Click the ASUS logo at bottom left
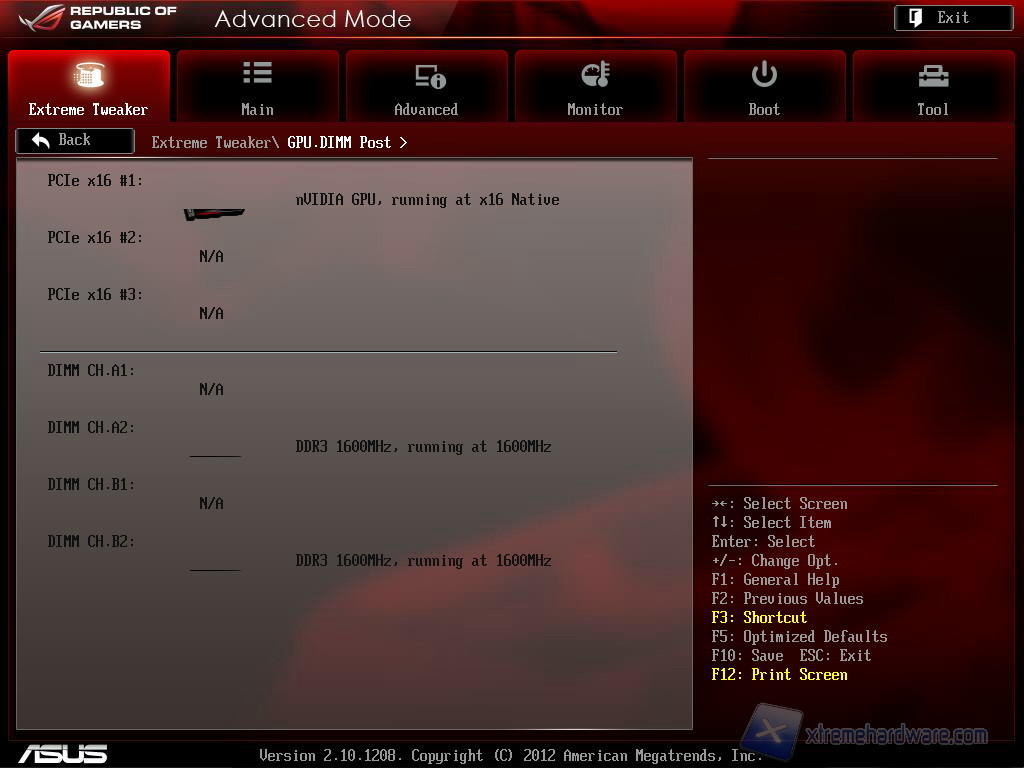The height and width of the screenshot is (768, 1024). 62,753
